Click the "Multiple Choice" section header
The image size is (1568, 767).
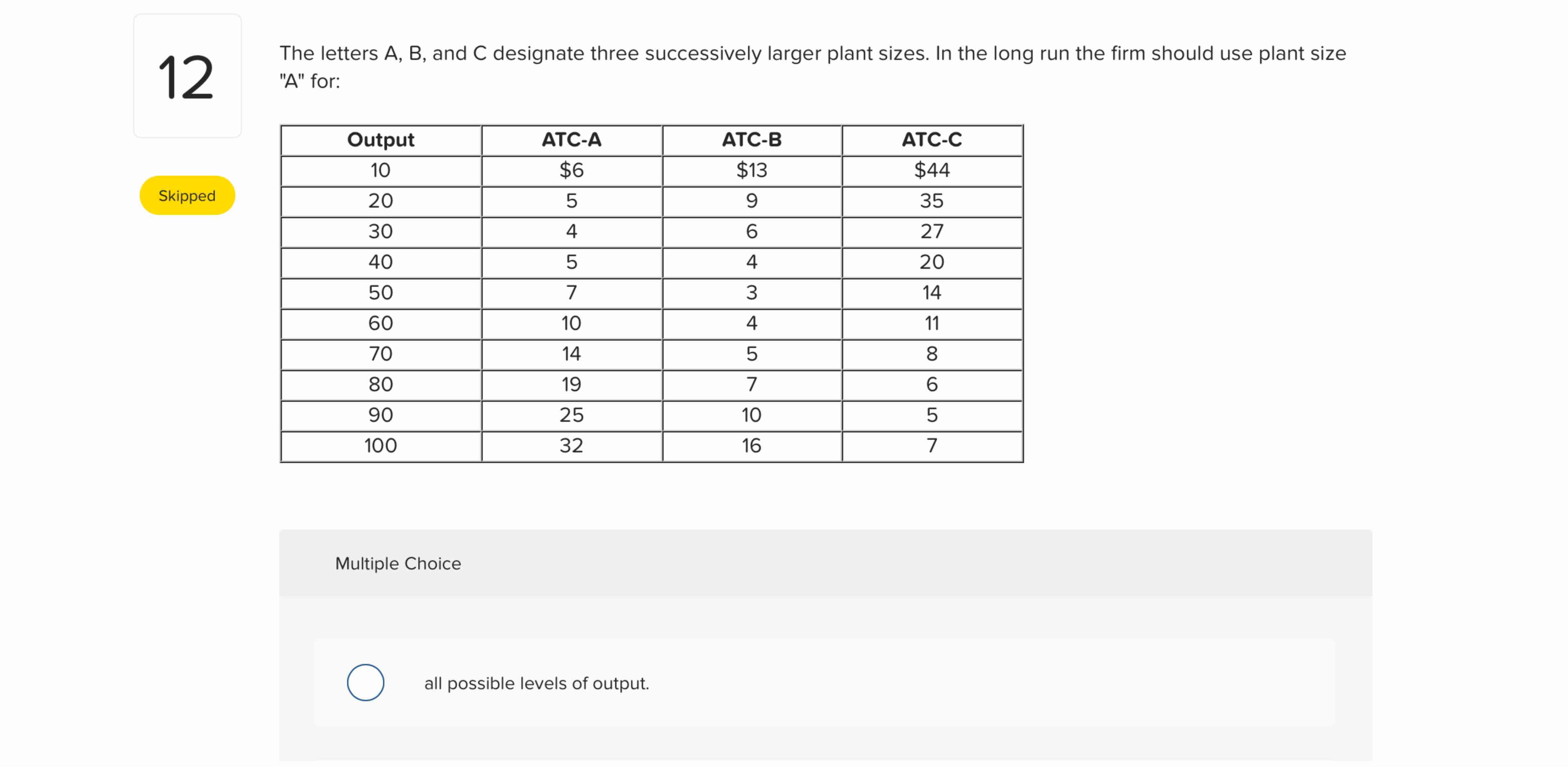pyautogui.click(x=397, y=563)
